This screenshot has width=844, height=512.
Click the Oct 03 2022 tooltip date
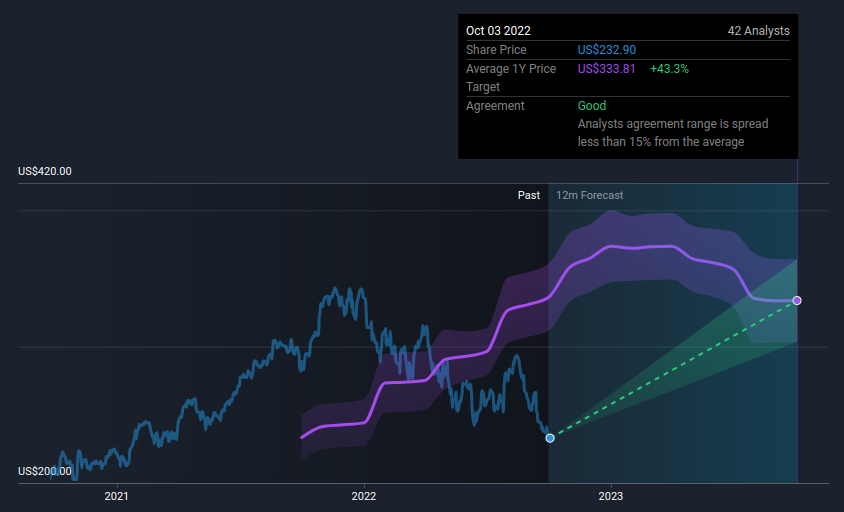pyautogui.click(x=498, y=31)
